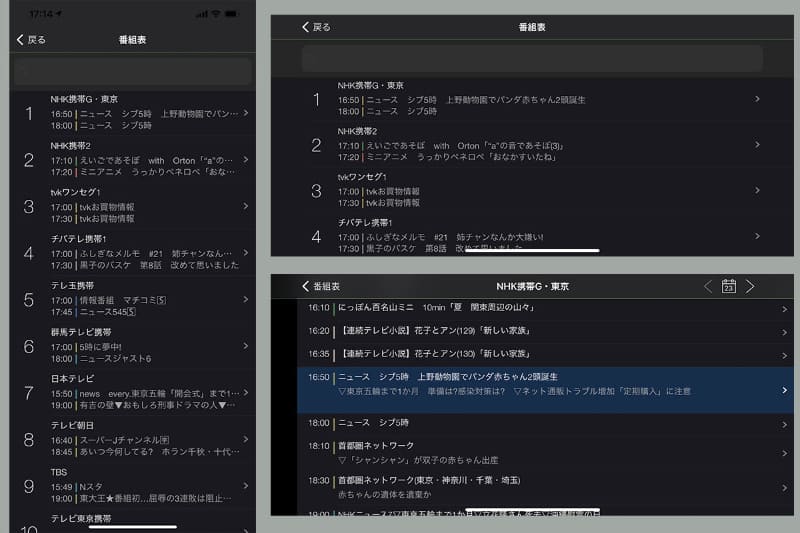This screenshot has width=800, height=533.
Task: Tap search field in top-right panel
Action: tap(532, 59)
